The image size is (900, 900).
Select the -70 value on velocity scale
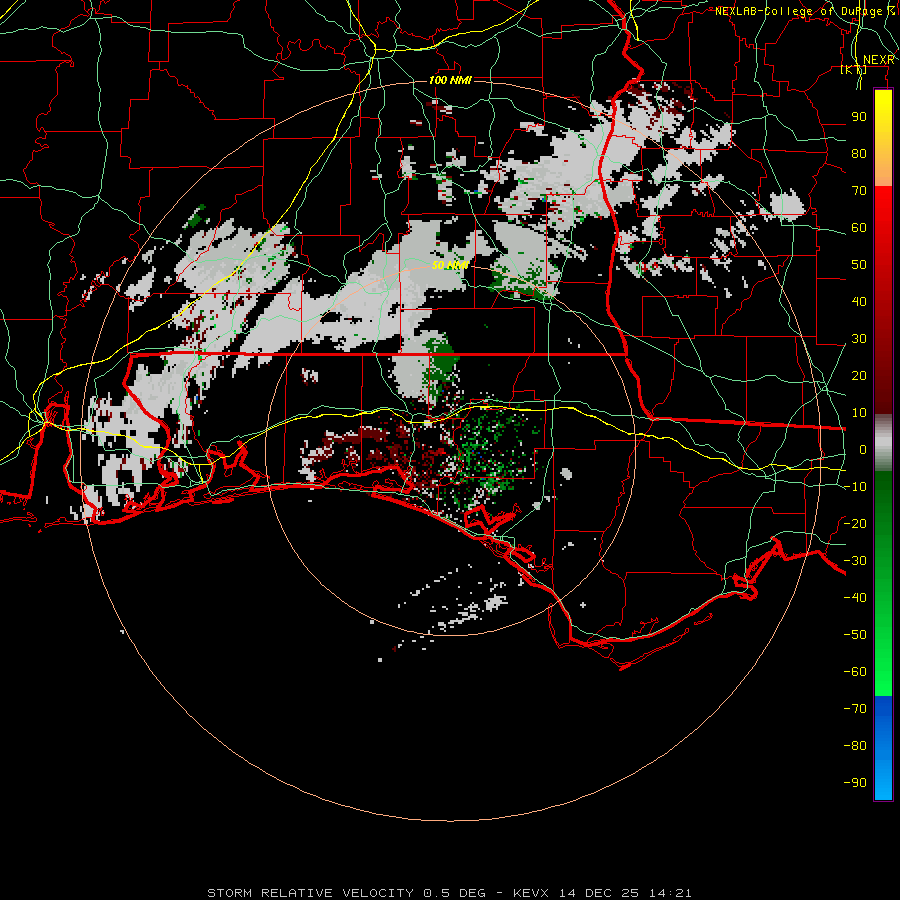pos(855,708)
